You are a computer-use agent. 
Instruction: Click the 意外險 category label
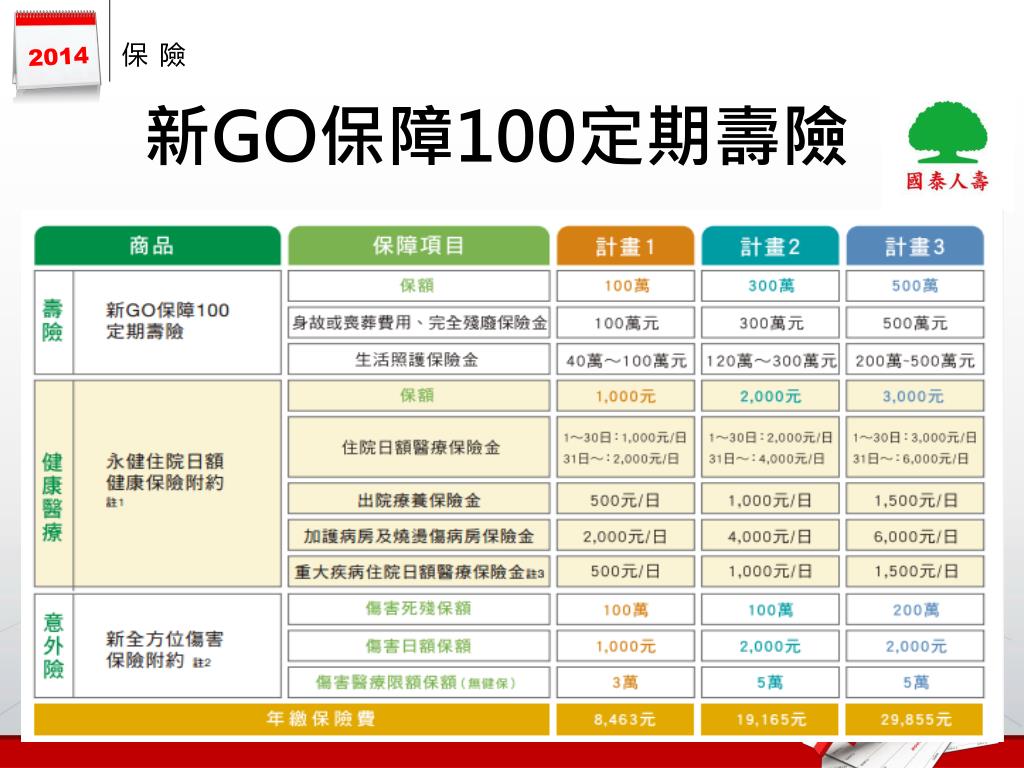[x=53, y=645]
